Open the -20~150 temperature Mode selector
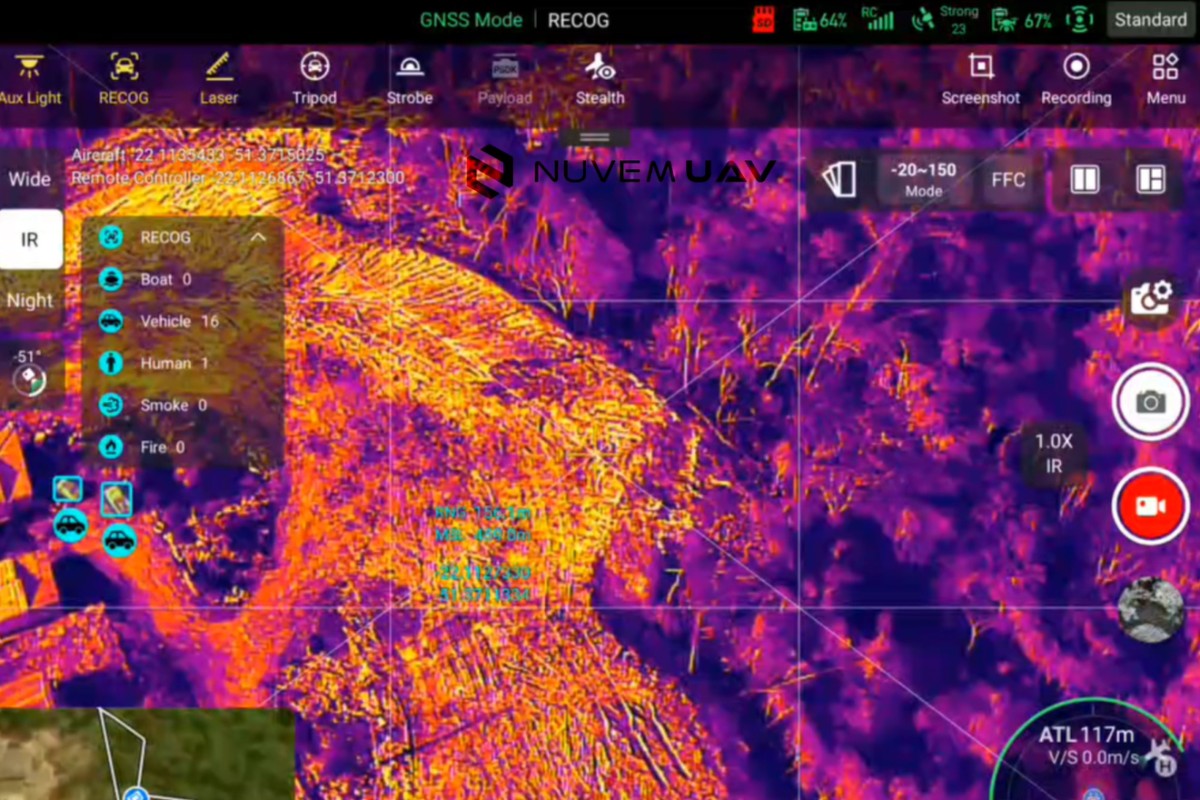 (923, 179)
